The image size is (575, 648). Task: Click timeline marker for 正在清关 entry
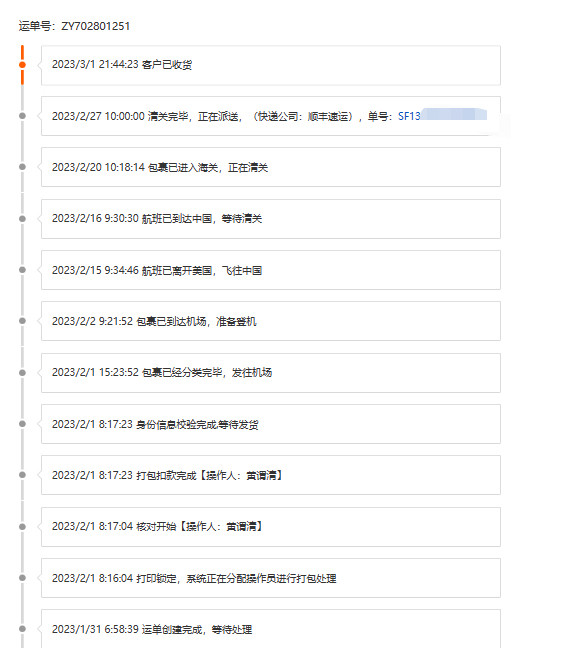point(22,167)
